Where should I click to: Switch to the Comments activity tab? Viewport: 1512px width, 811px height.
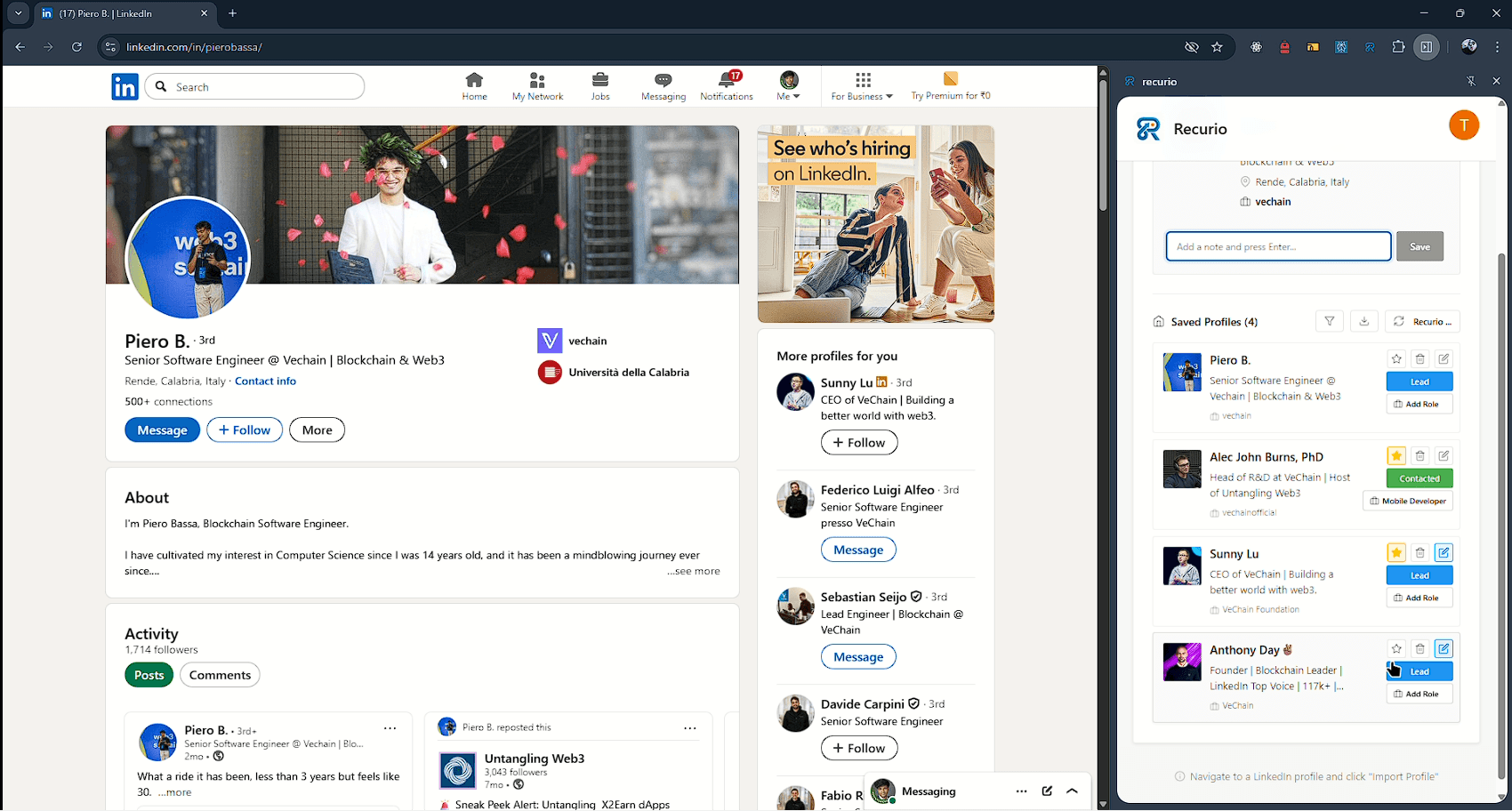[x=220, y=675]
